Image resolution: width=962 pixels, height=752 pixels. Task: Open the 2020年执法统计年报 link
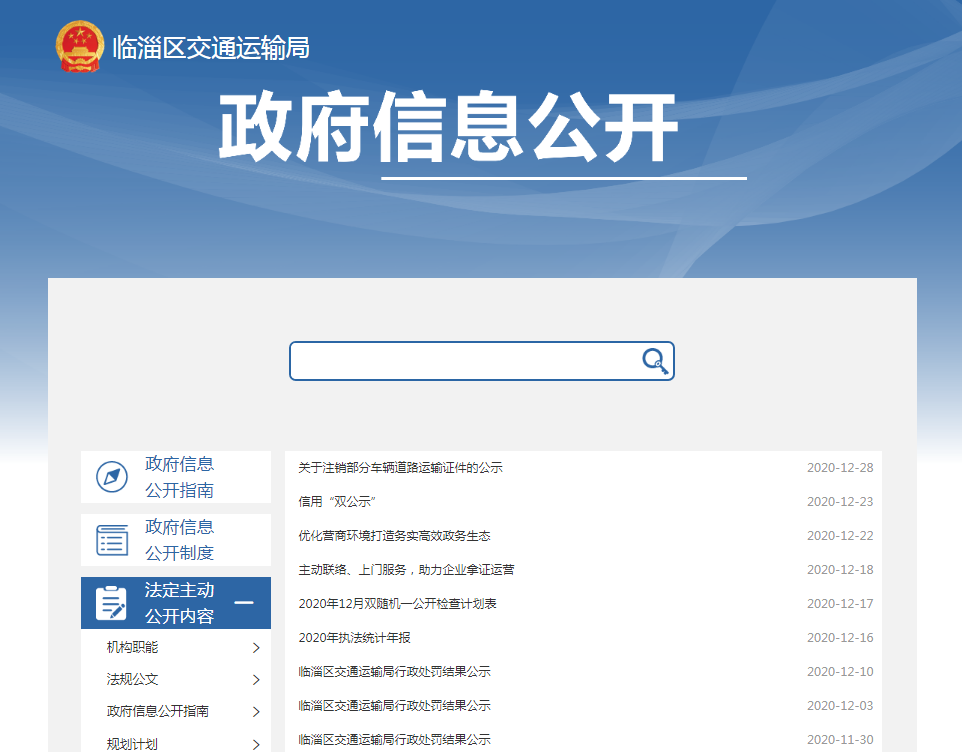pyautogui.click(x=354, y=638)
